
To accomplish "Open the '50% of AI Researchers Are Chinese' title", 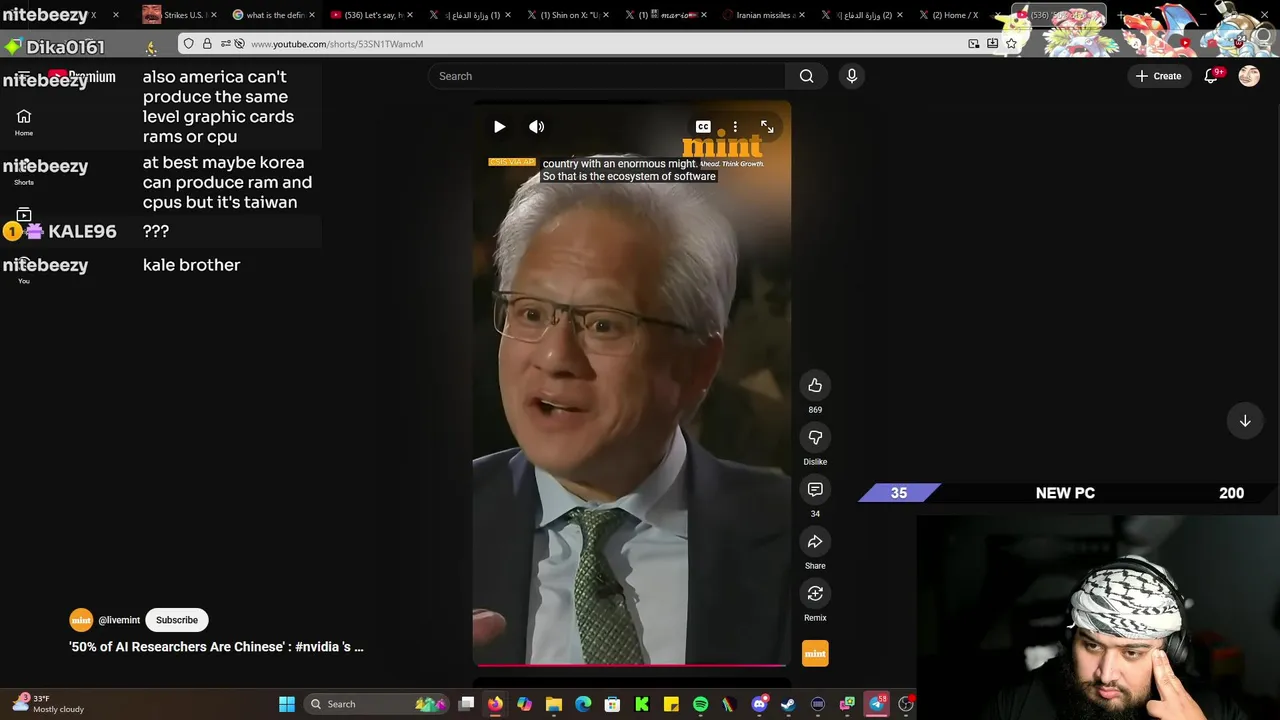I will [x=216, y=647].
